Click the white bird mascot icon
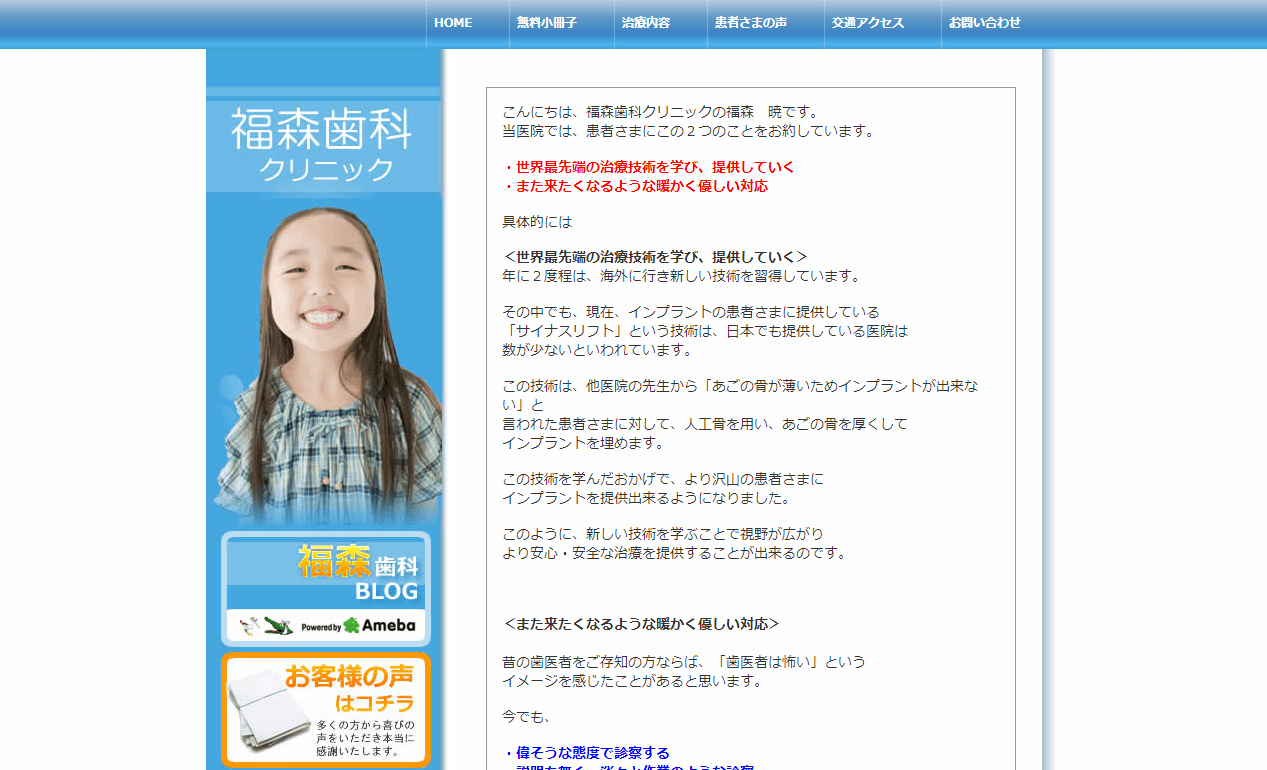 coord(248,624)
